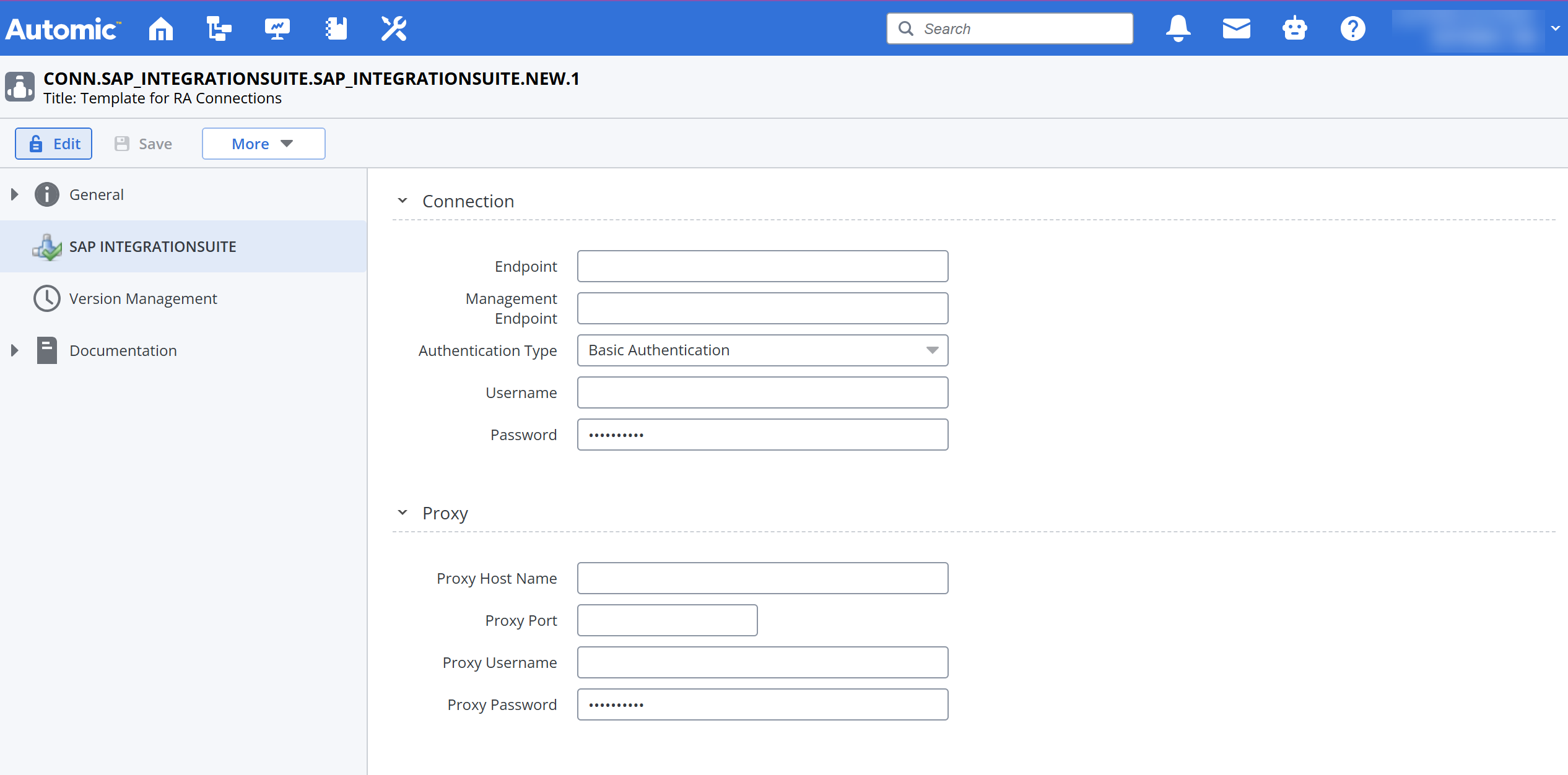1568x775 pixels.
Task: Select Documentation in the sidebar
Action: coord(123,350)
